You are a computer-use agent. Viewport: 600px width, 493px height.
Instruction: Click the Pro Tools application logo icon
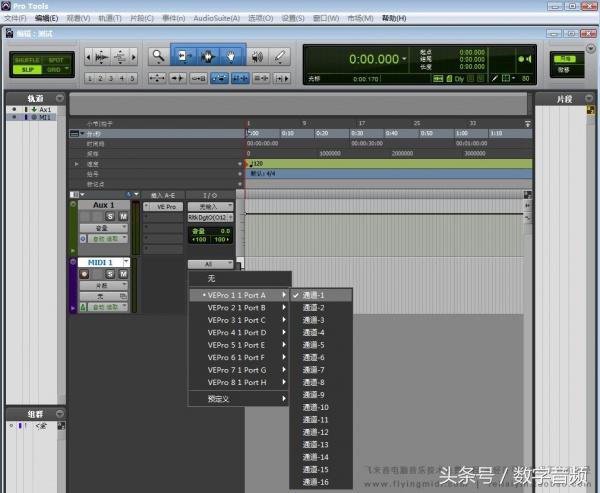[x=6, y=6]
